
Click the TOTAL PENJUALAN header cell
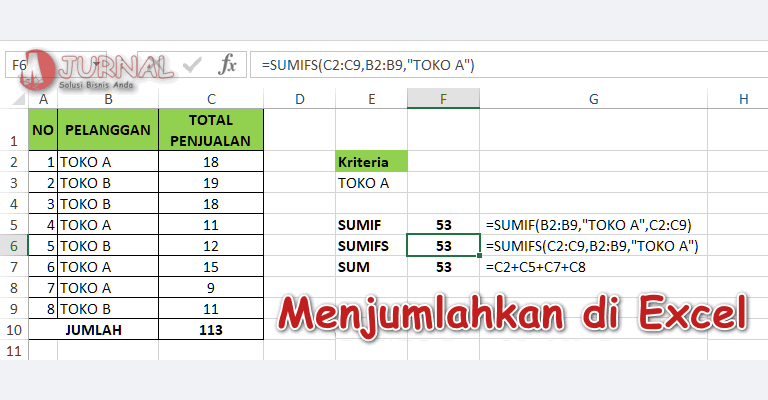pos(211,130)
